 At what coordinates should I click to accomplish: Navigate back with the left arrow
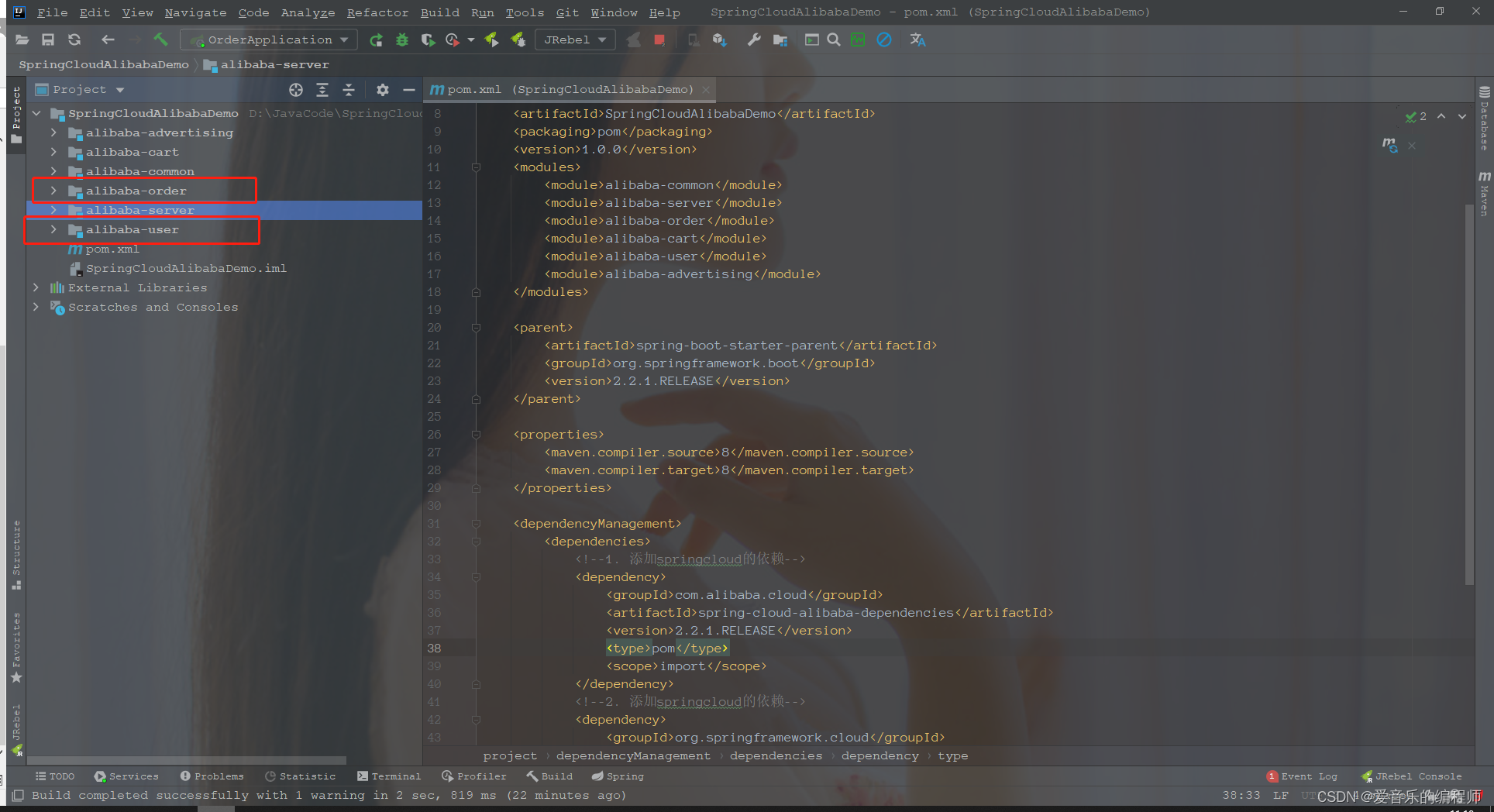pos(108,40)
